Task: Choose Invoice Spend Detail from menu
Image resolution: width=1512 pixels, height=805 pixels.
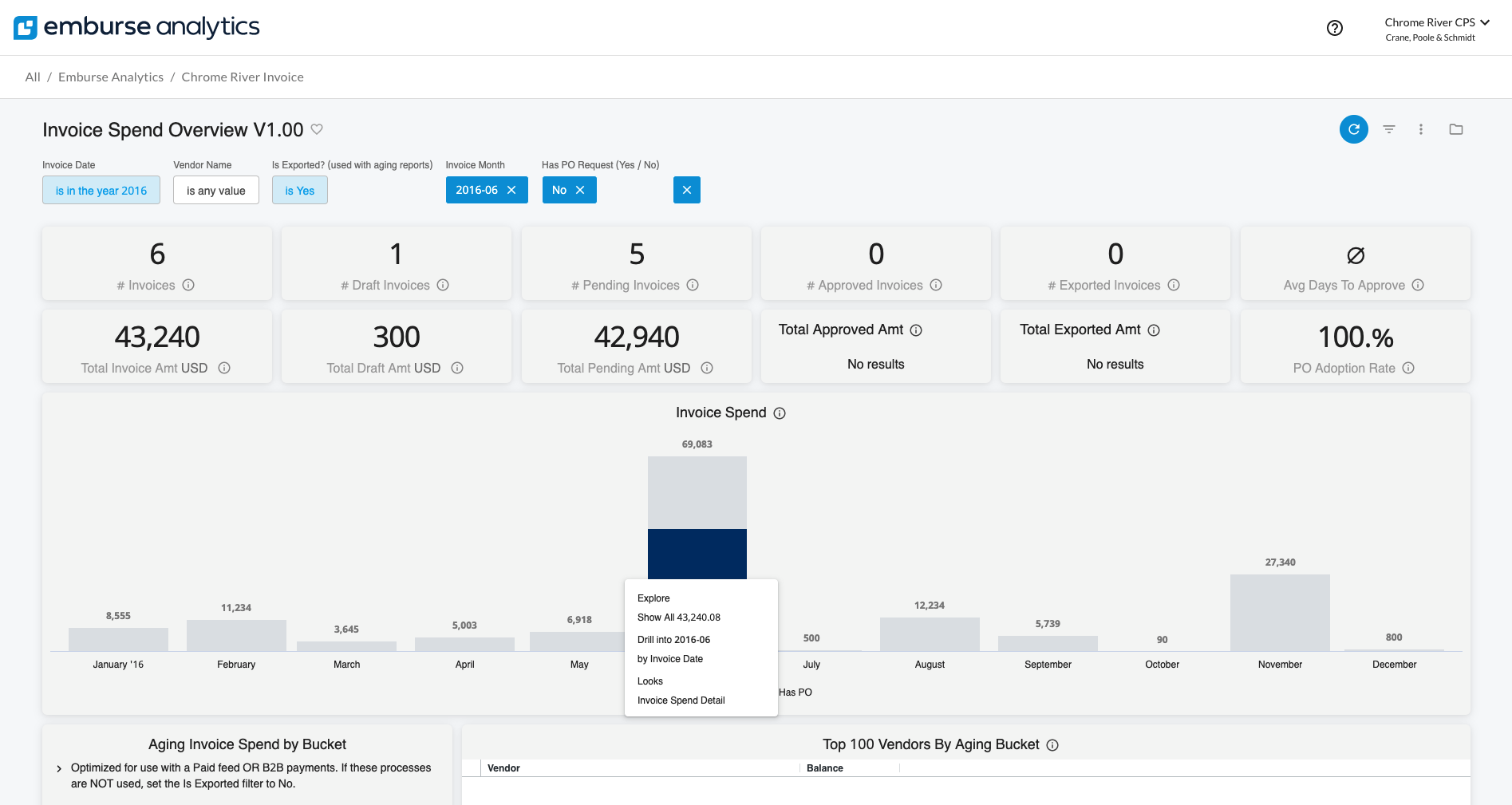Action: pos(681,700)
